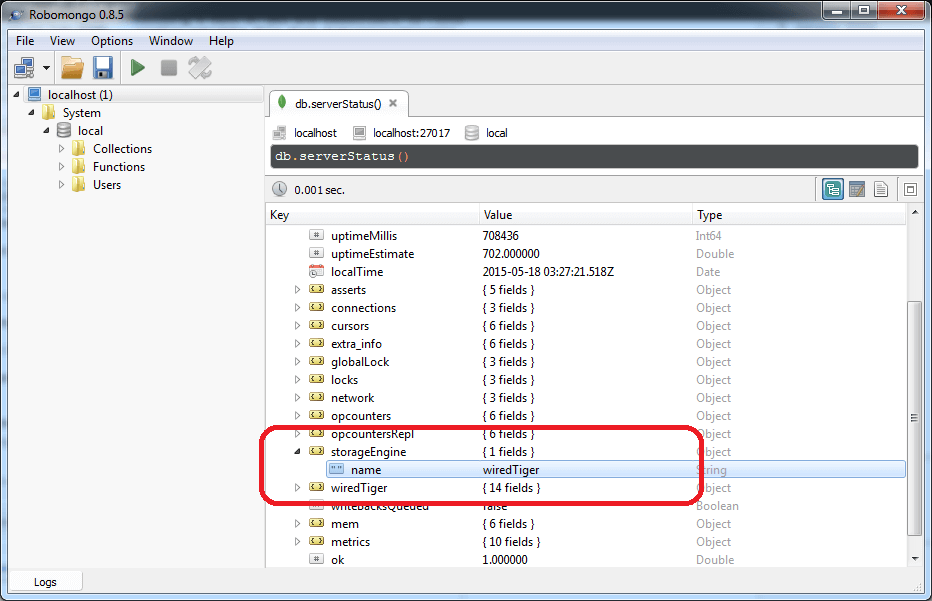Screen dimensions: 932x601
Task: Open the Options menu
Action: point(112,40)
